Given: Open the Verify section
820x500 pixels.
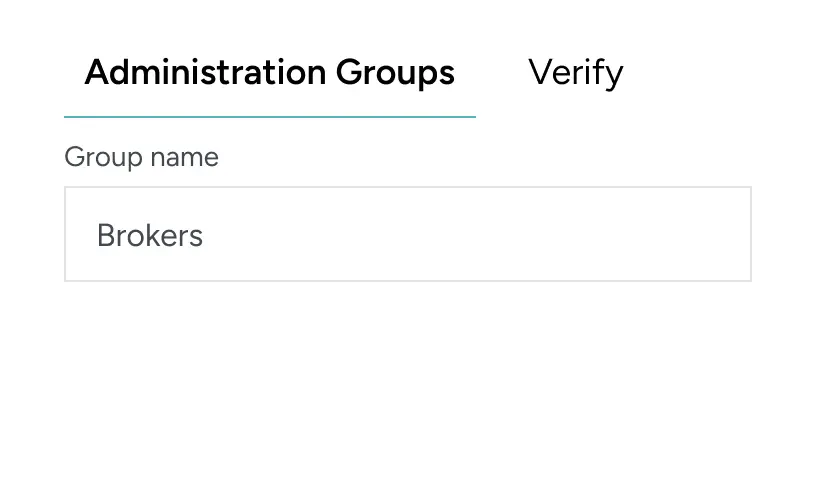Looking at the screenshot, I should tap(575, 73).
